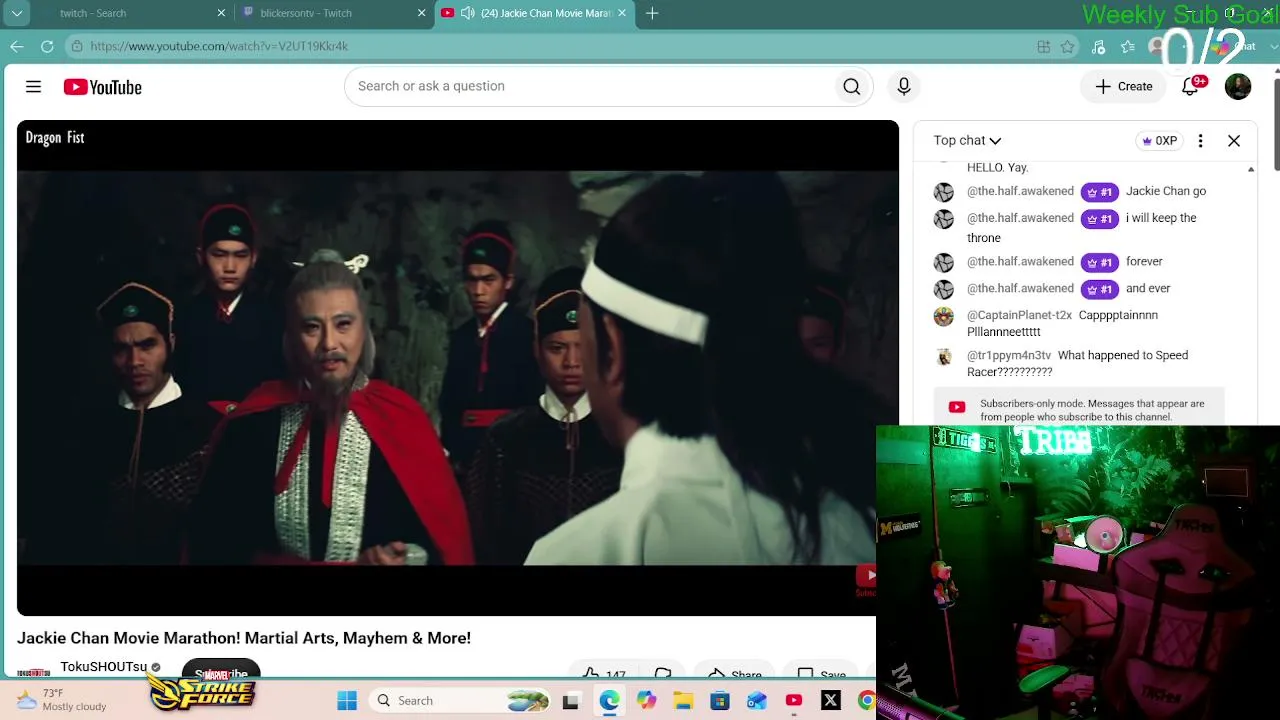Go to YouTube home via the logo

coord(103,87)
